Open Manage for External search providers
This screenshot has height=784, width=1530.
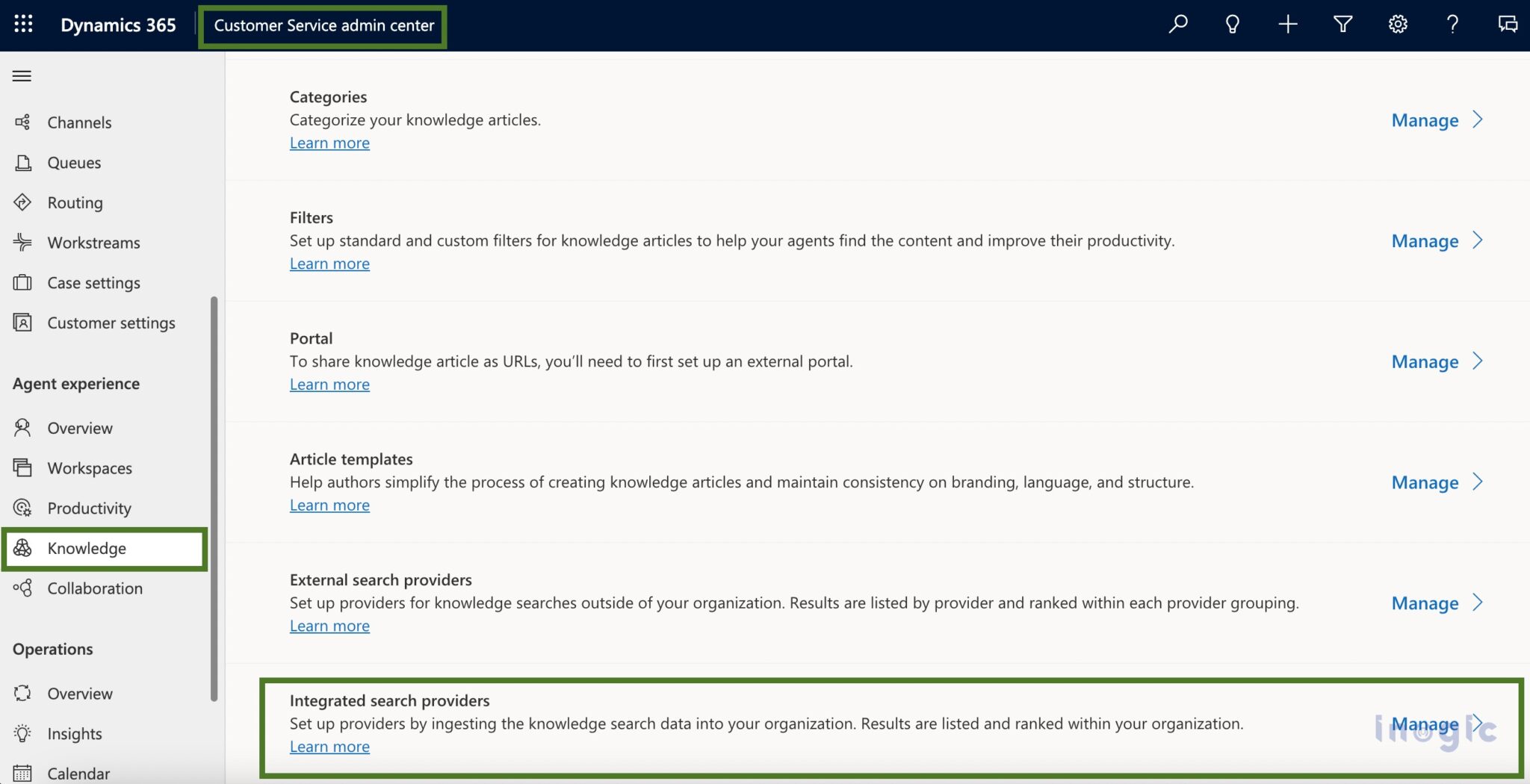1424,603
